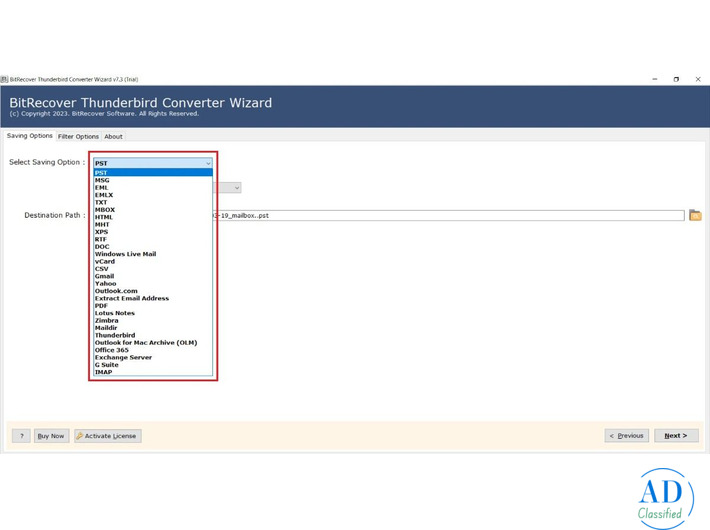Minimize the Thunderbird Converter Wizard window
Image resolution: width=710 pixels, height=530 pixels.
655,79
